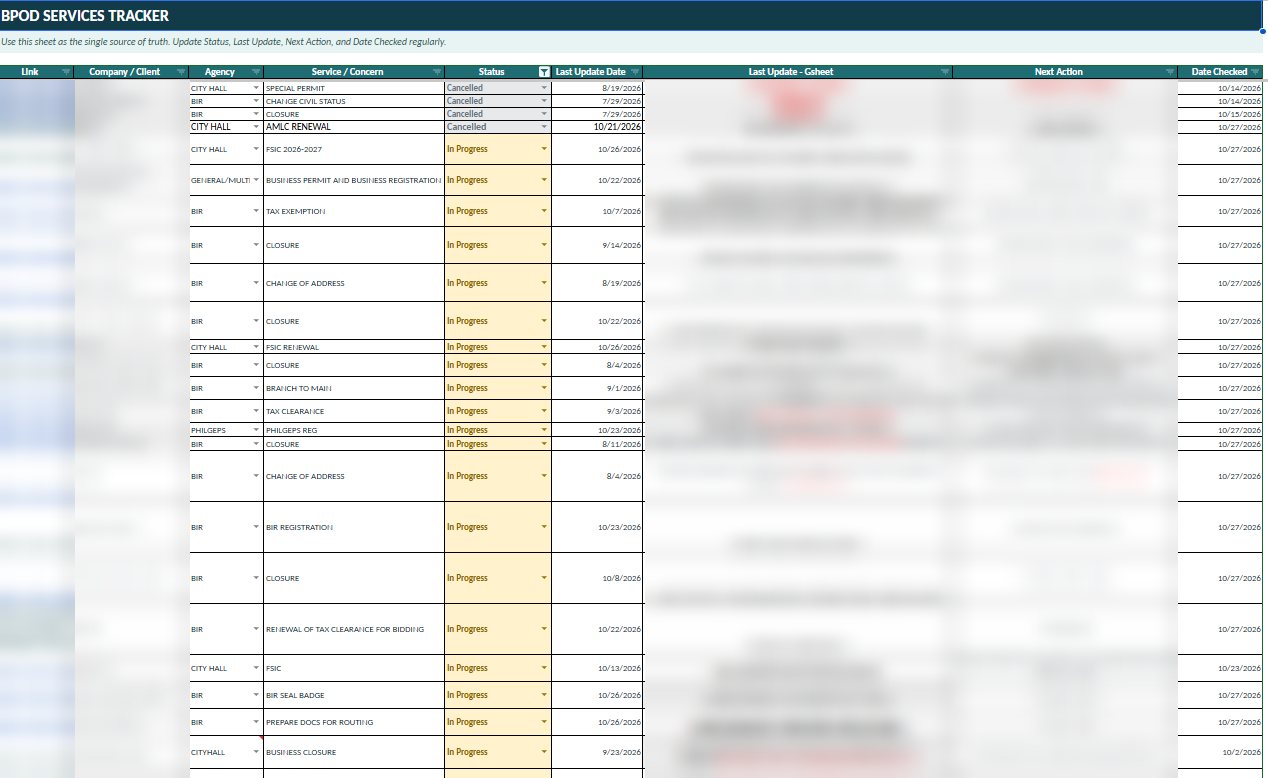Select the 10/13/2026 last update date cell

tap(597, 668)
